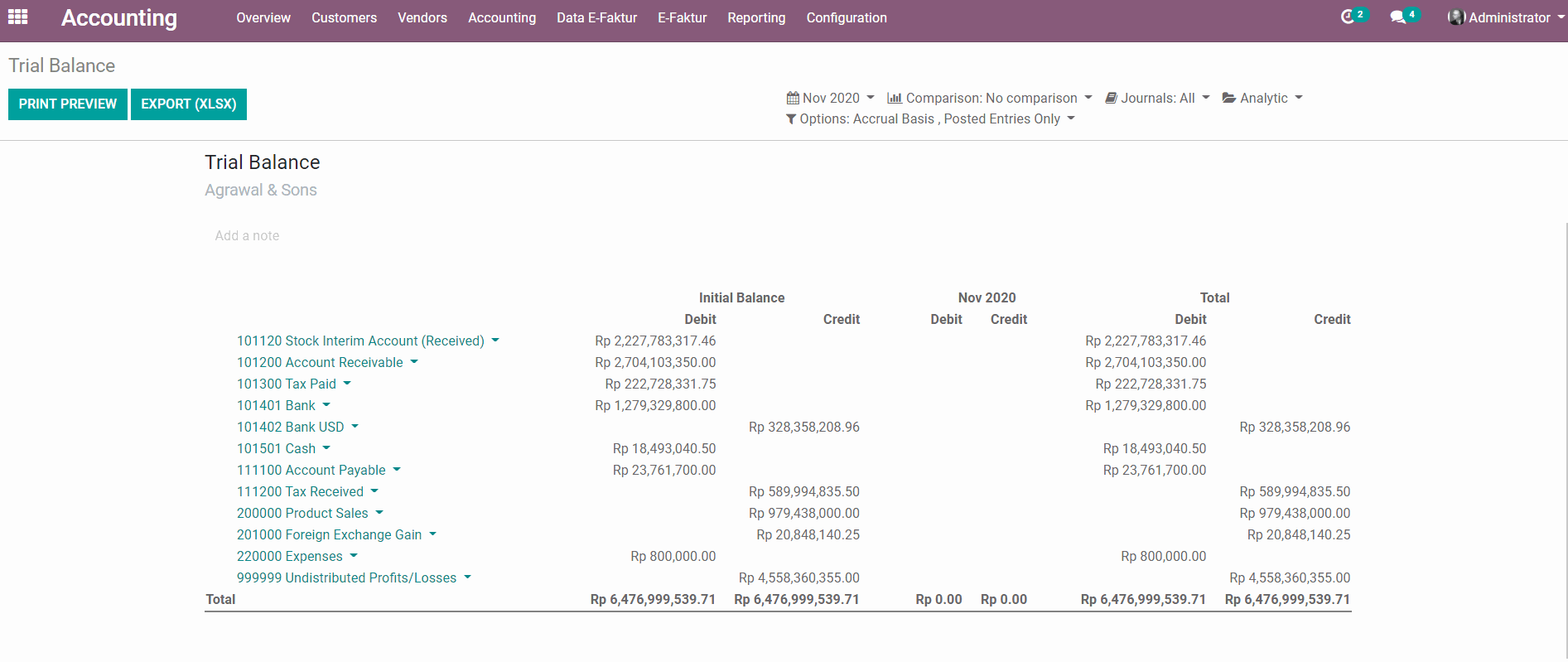
Task: Click the Analytic folder icon
Action: pos(1229,98)
